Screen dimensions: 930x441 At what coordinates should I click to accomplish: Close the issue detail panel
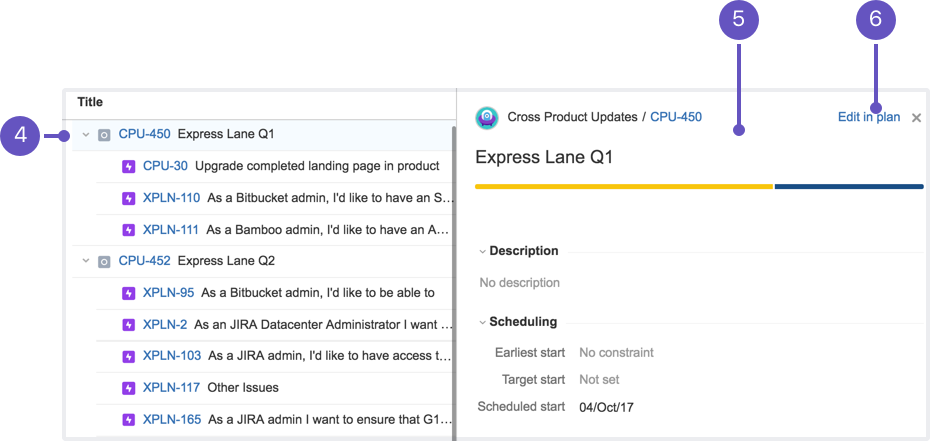[x=916, y=118]
